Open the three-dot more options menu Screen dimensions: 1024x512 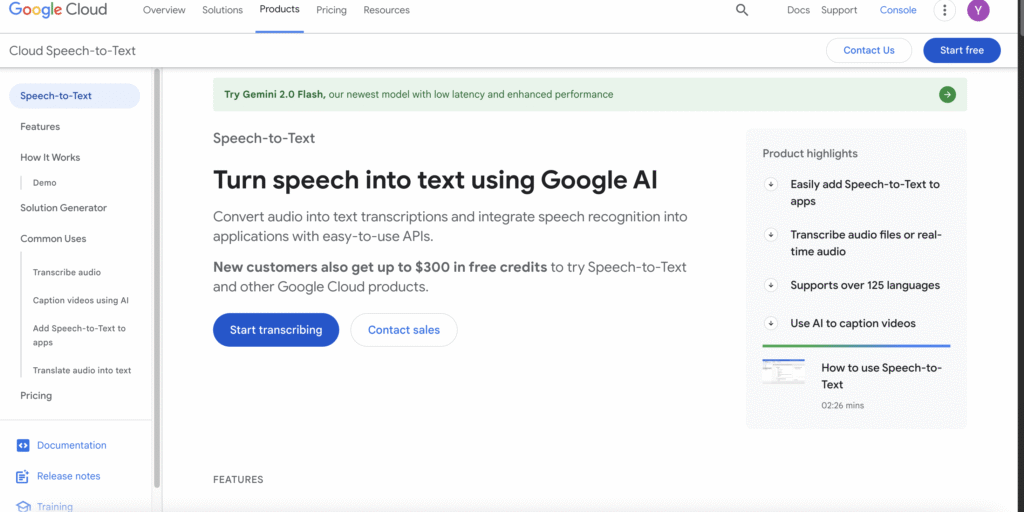[x=944, y=10]
